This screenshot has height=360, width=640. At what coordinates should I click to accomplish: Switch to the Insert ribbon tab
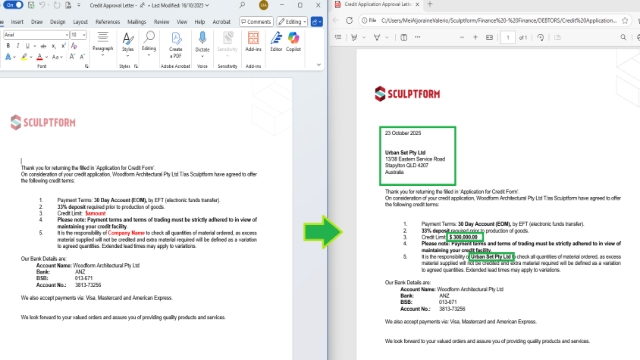(x=17, y=22)
